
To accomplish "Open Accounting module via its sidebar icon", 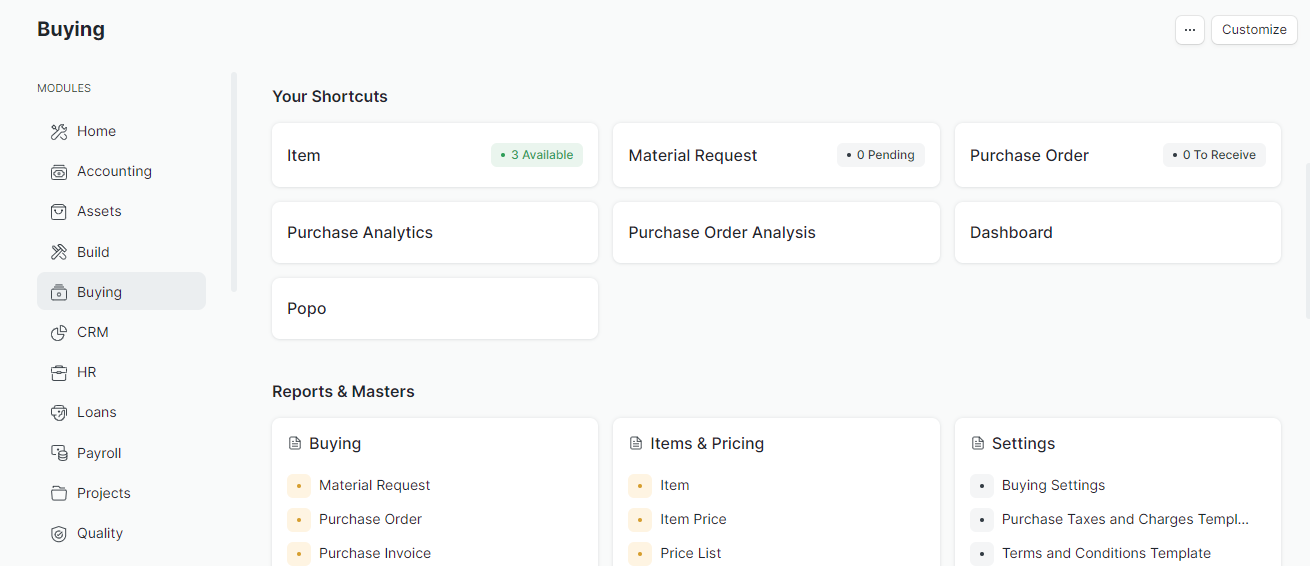I will [59, 172].
